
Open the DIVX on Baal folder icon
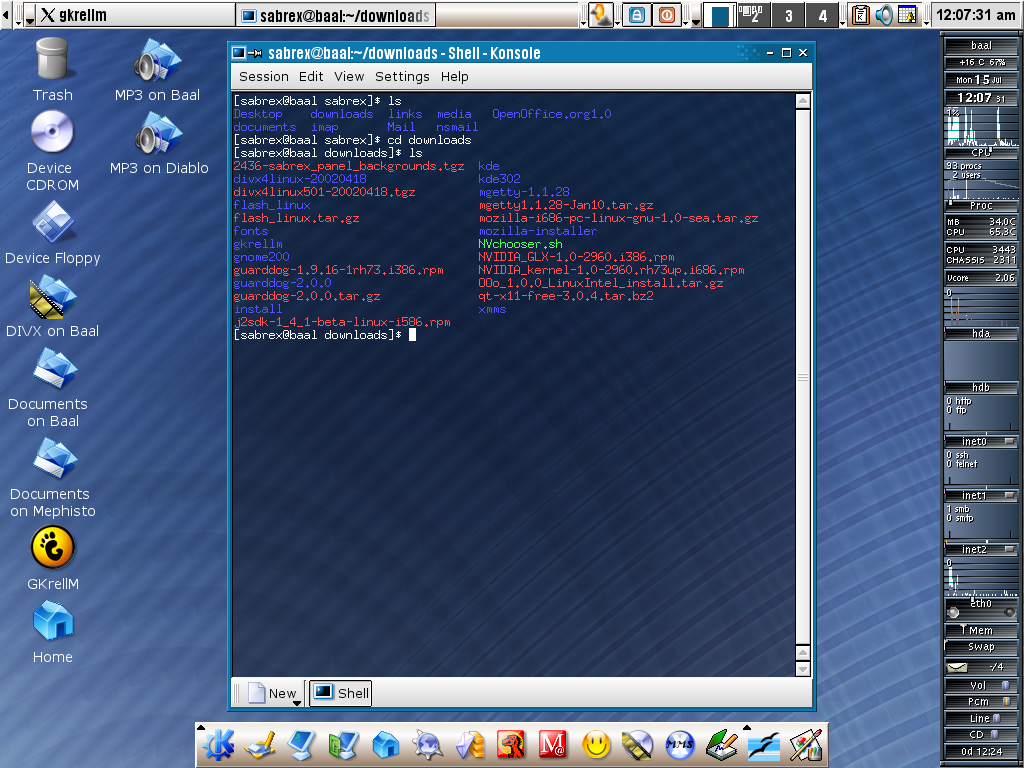click(x=52, y=305)
